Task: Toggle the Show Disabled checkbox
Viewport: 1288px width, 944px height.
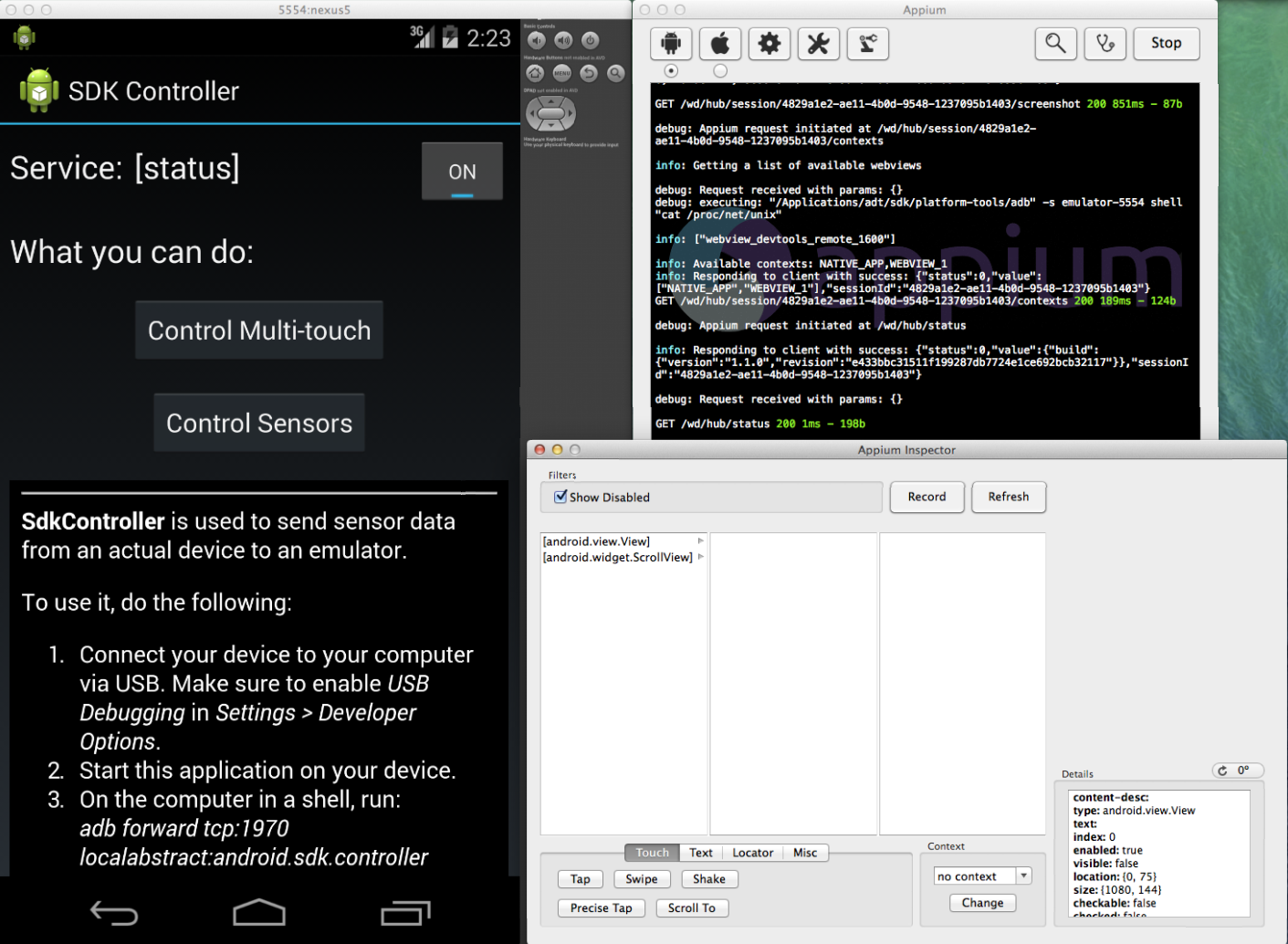Action: tap(560, 497)
